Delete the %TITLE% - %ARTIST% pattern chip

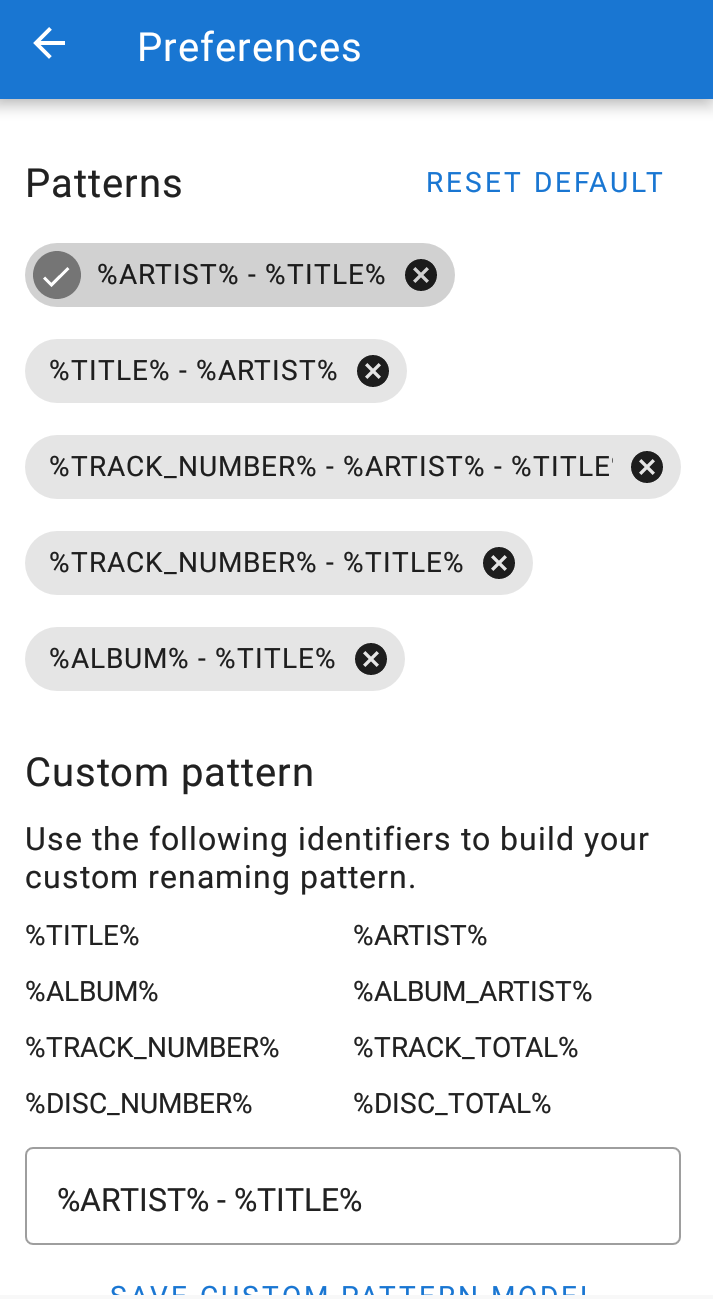pos(373,371)
